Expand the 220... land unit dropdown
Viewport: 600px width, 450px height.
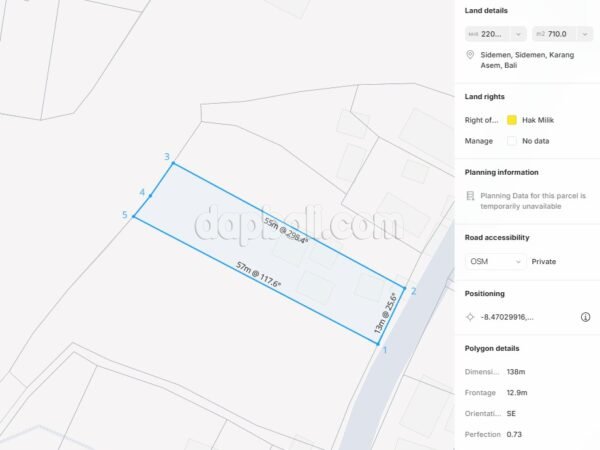496,34
